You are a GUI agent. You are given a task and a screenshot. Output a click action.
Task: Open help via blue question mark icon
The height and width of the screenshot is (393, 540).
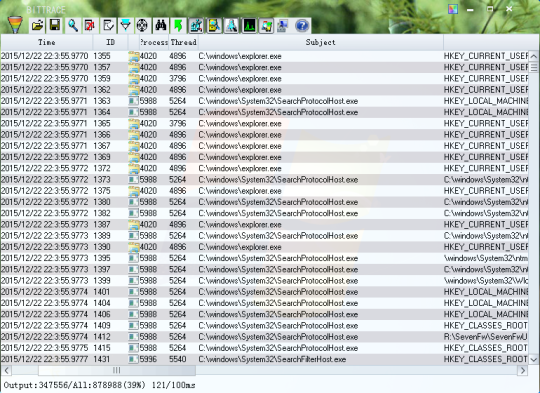(302, 25)
